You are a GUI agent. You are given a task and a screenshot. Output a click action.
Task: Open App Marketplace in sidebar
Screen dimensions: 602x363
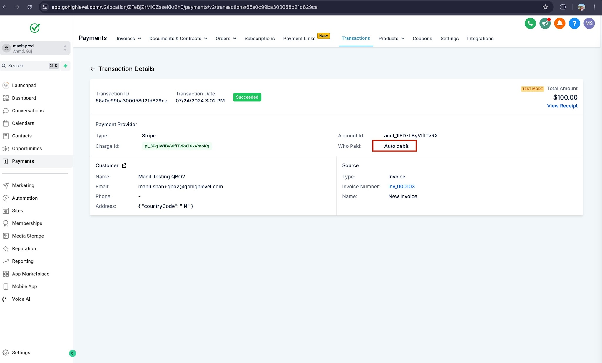click(30, 274)
